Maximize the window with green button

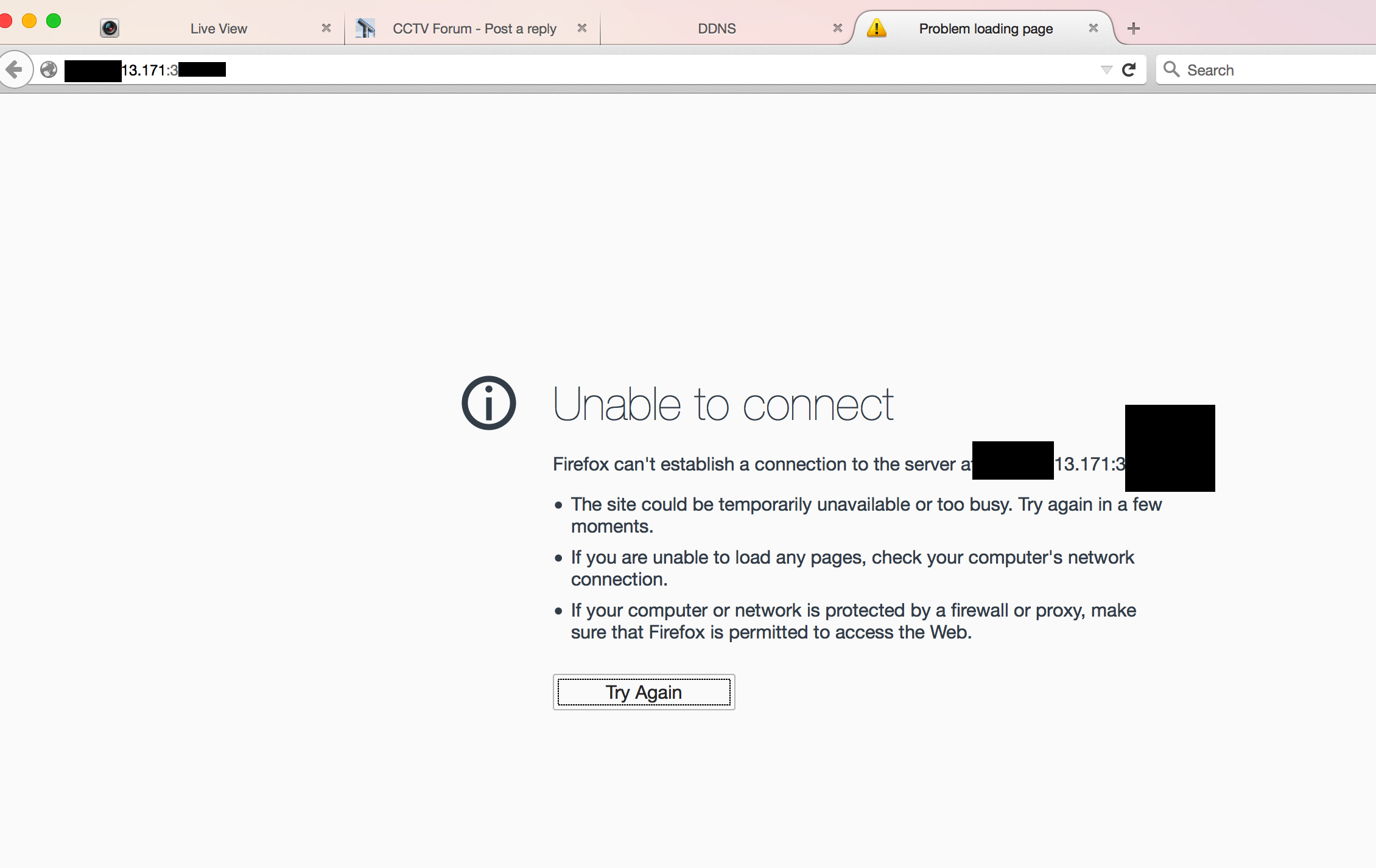[x=54, y=21]
